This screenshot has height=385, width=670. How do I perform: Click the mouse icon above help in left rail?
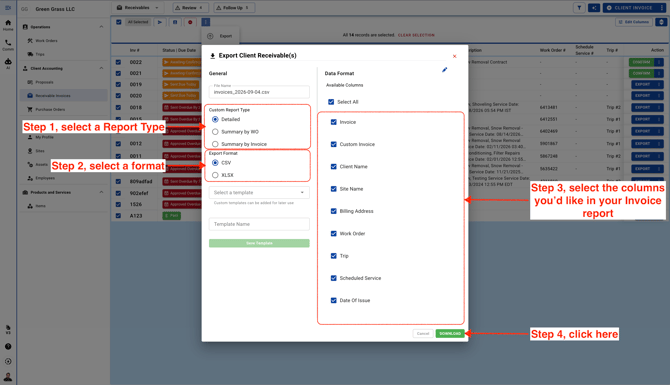click(x=8, y=329)
